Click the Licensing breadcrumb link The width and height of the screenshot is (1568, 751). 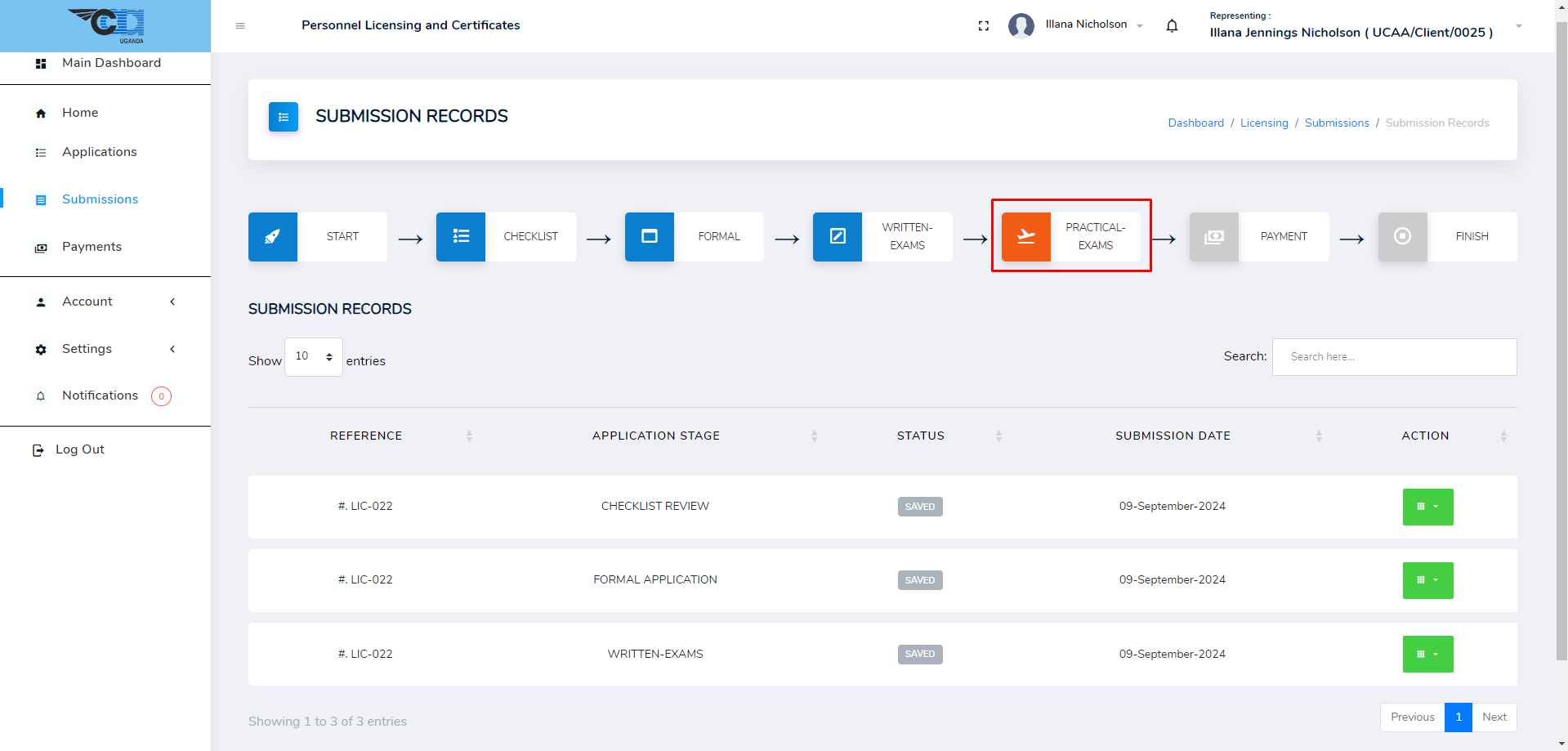[1264, 123]
